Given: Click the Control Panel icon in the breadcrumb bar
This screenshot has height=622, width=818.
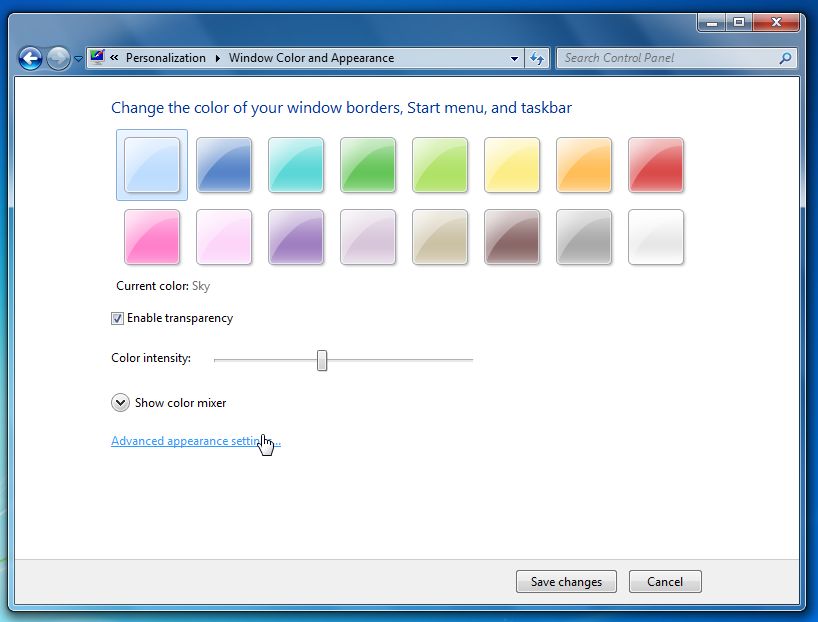Looking at the screenshot, I should tap(97, 58).
